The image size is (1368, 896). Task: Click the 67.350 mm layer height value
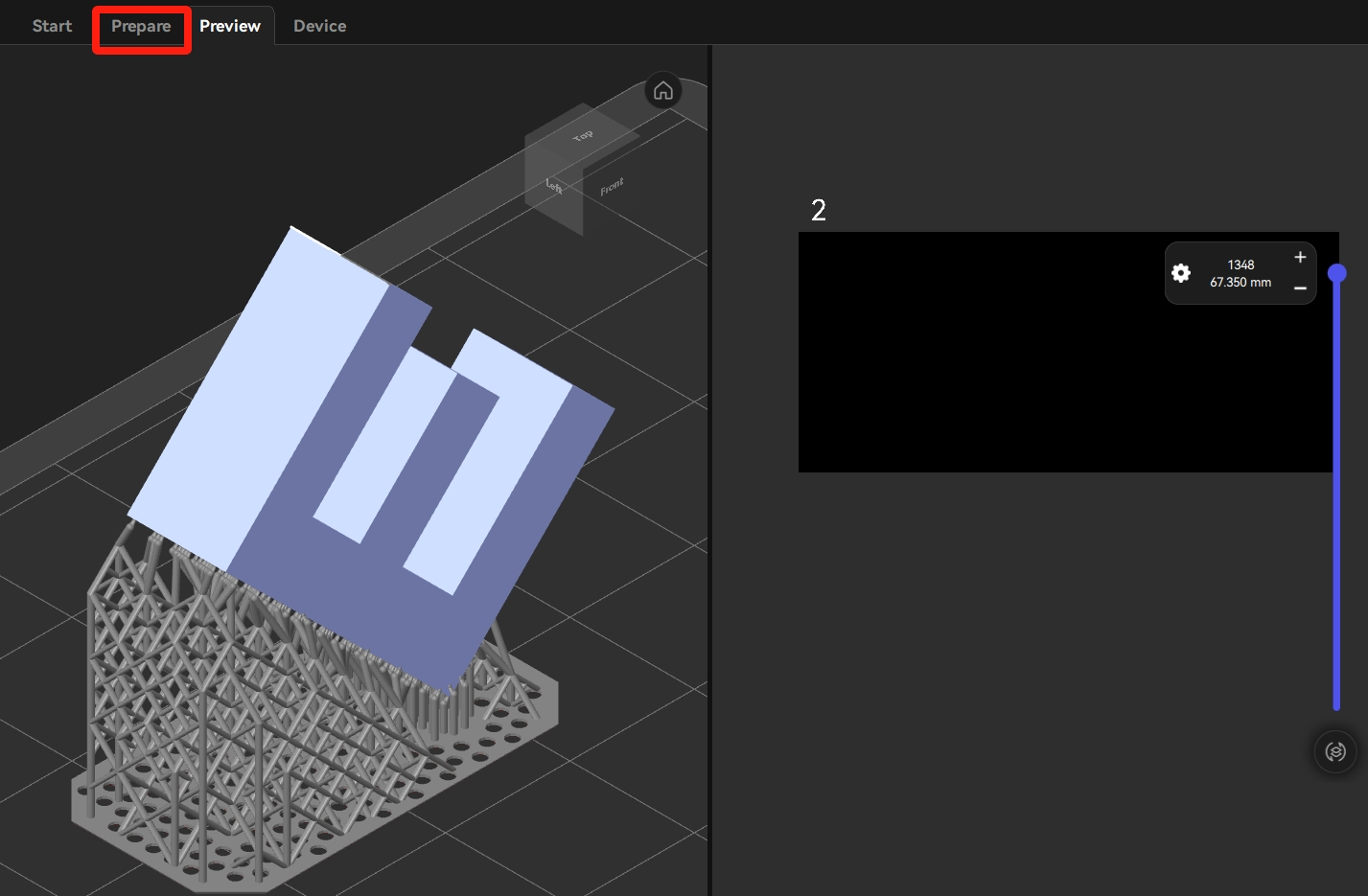pos(1240,283)
